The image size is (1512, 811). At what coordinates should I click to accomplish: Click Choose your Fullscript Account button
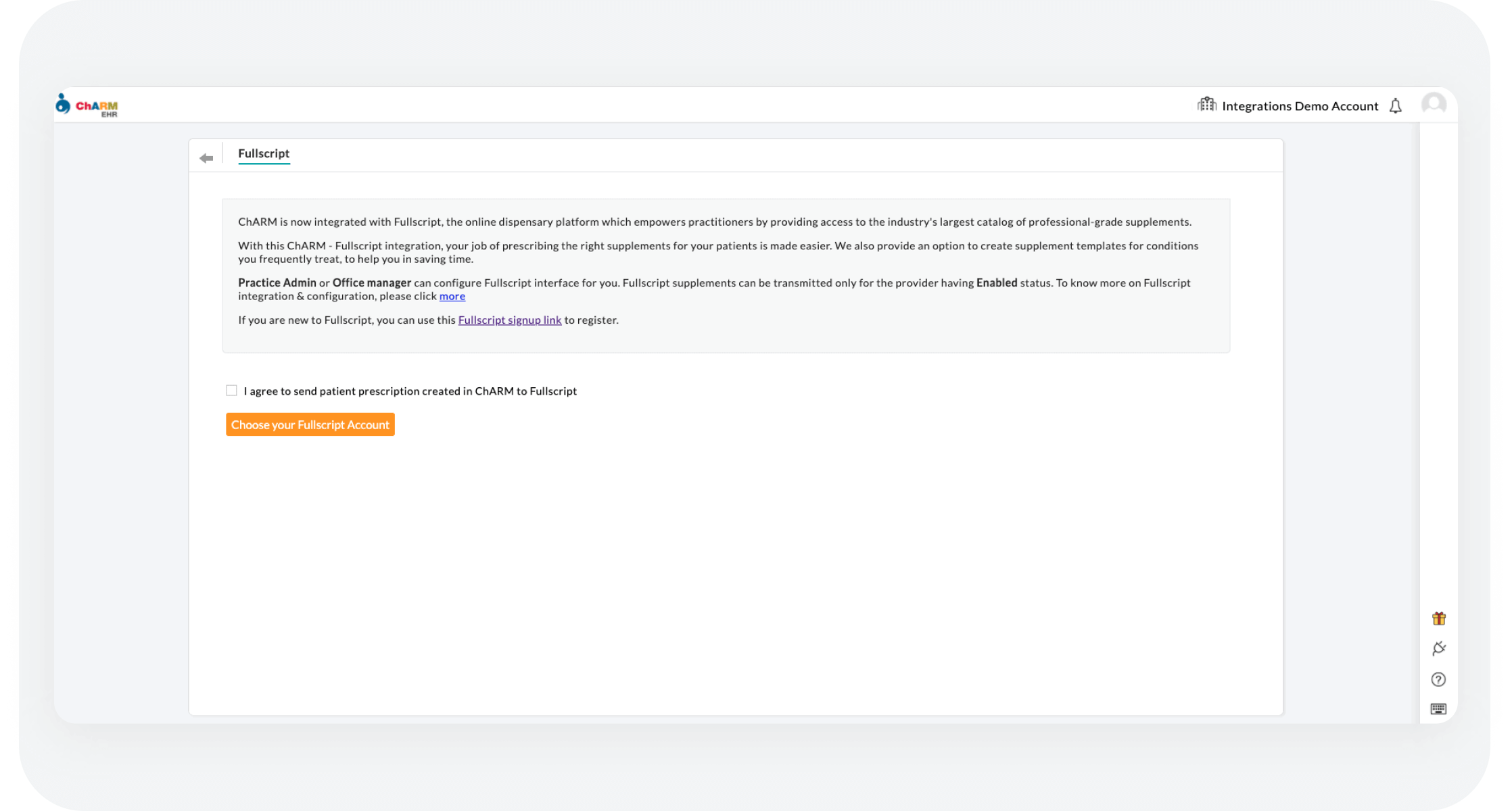point(310,424)
